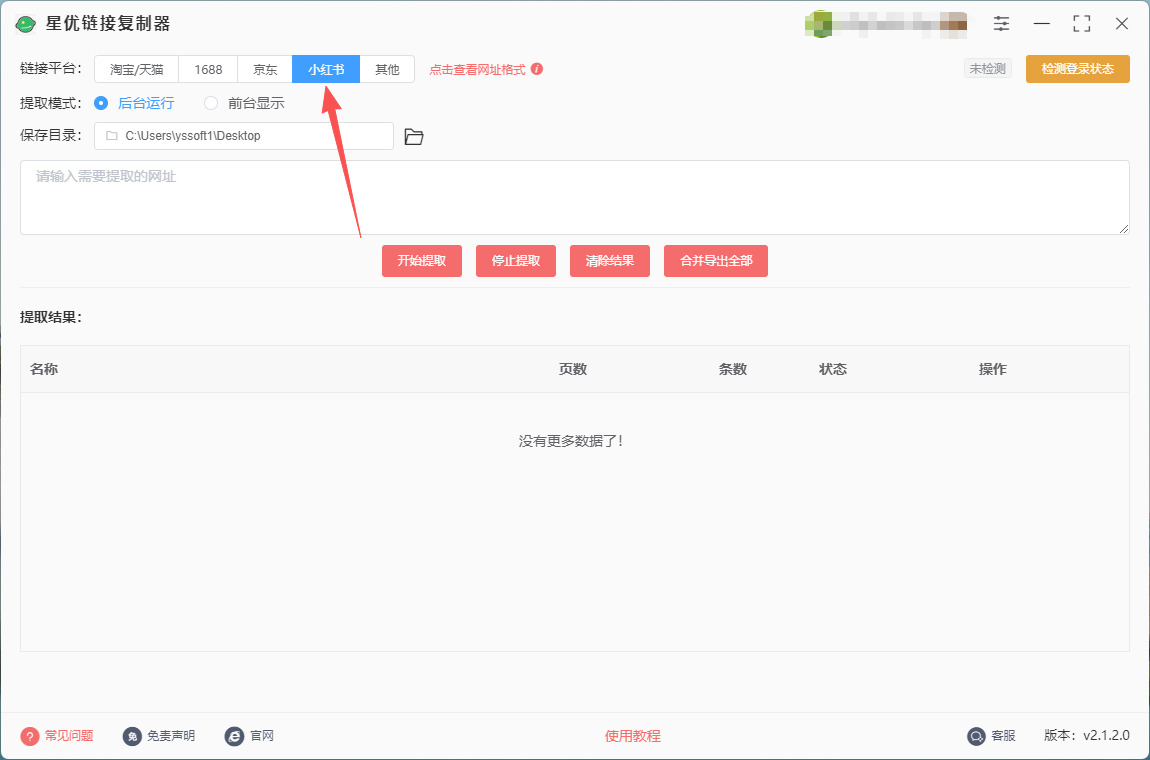
Task: Click the save directory path field
Action: [x=244, y=136]
